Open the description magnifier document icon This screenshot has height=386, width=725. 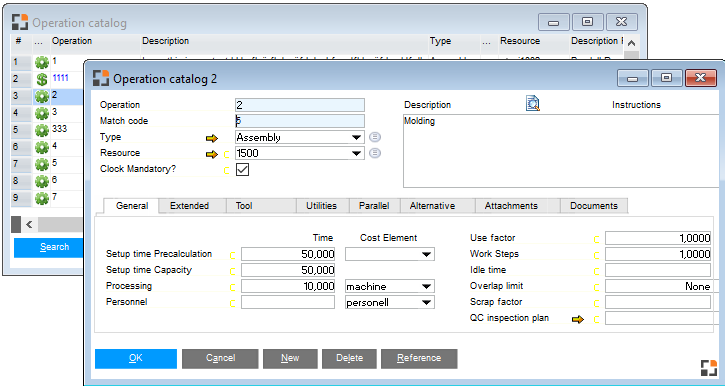tap(533, 104)
